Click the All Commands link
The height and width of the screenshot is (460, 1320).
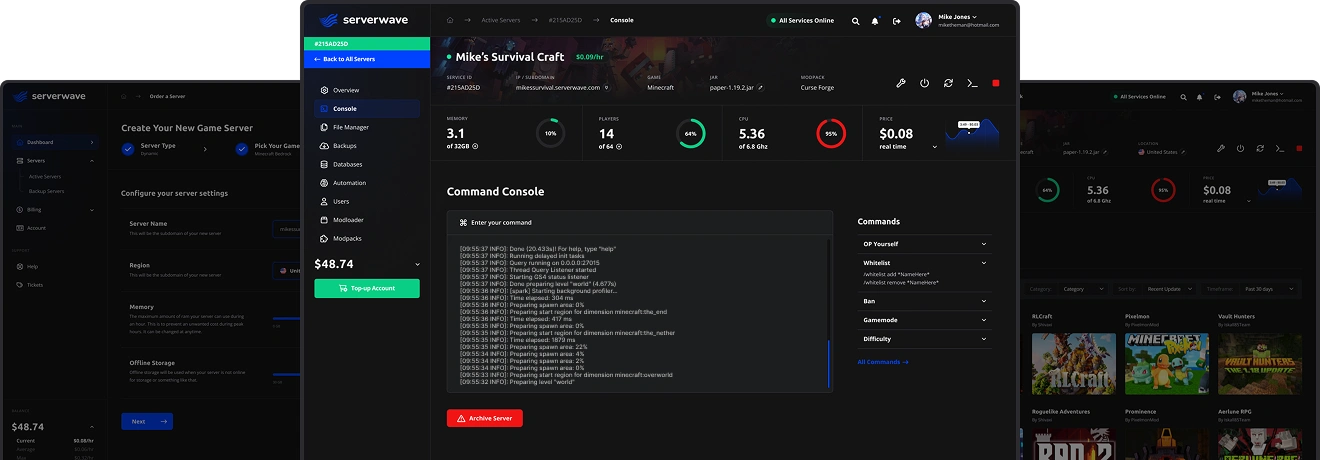coord(883,362)
